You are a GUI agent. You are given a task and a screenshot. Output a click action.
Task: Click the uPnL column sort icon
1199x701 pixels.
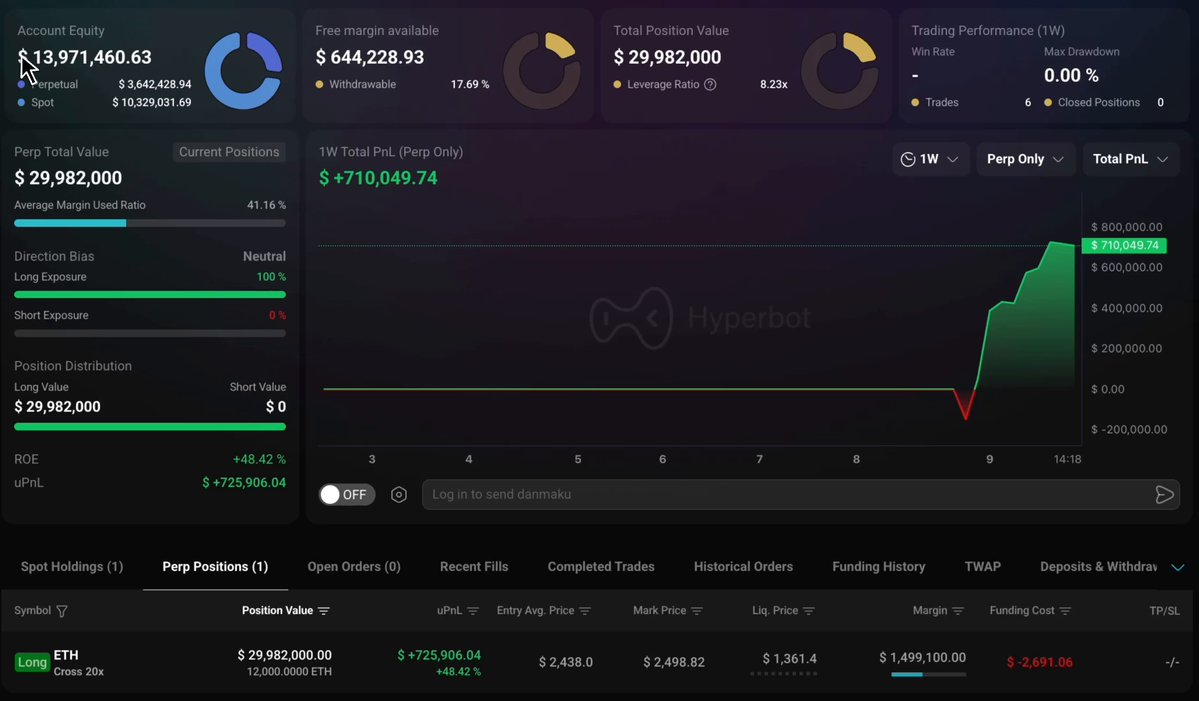click(473, 611)
